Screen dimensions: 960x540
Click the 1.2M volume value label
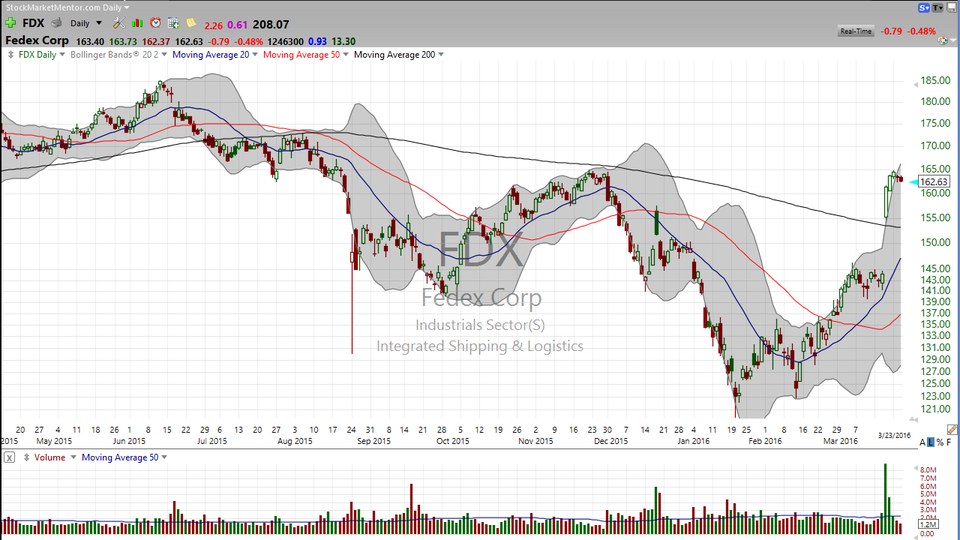[928, 525]
